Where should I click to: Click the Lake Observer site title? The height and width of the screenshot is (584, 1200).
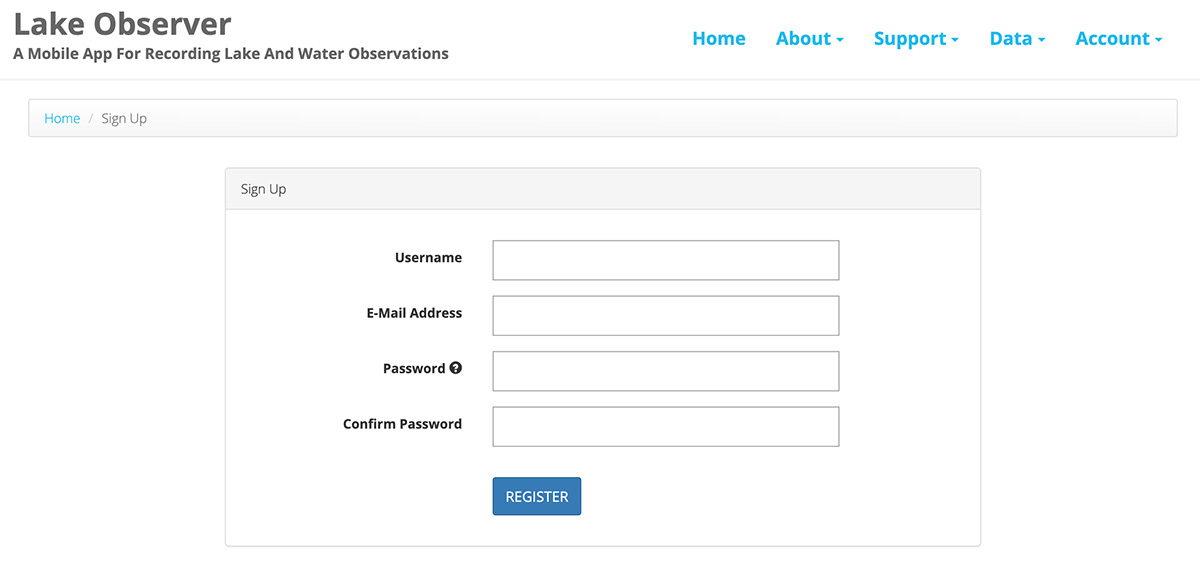122,23
